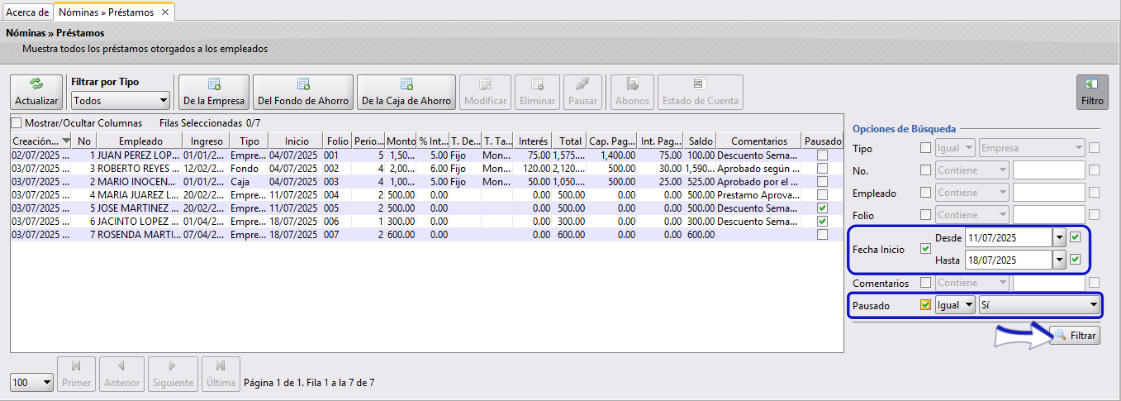Image resolution: width=1121 pixels, height=401 pixels.
Task: Sort by the Empleado column header
Action: 140,141
